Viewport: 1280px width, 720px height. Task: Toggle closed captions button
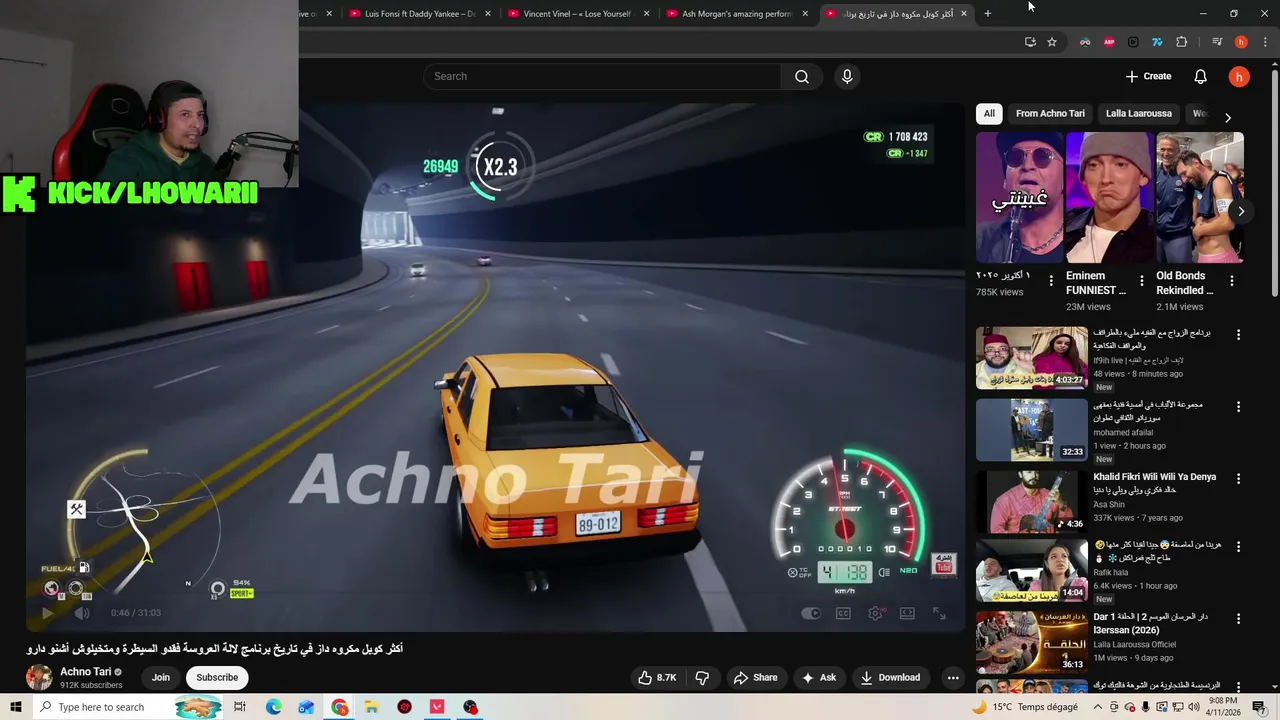click(843, 613)
